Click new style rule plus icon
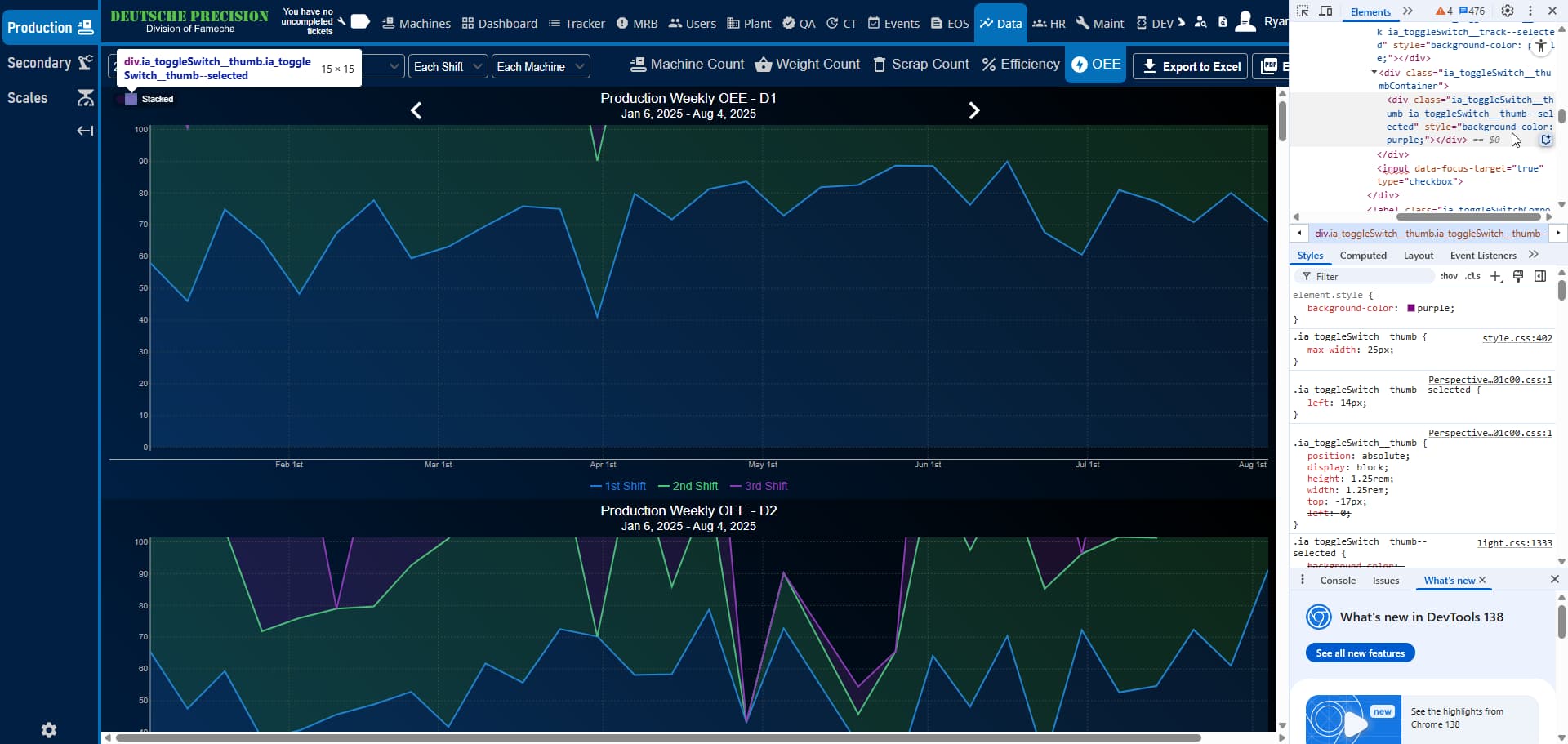This screenshot has width=1568, height=744. (1496, 277)
